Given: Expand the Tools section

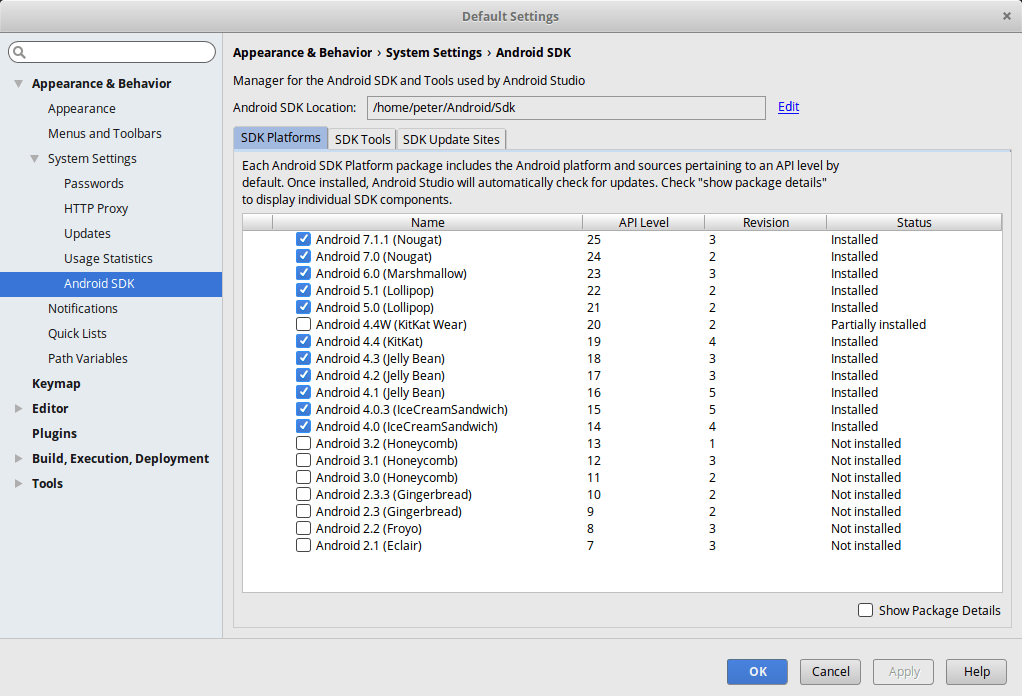Looking at the screenshot, I should point(19,483).
